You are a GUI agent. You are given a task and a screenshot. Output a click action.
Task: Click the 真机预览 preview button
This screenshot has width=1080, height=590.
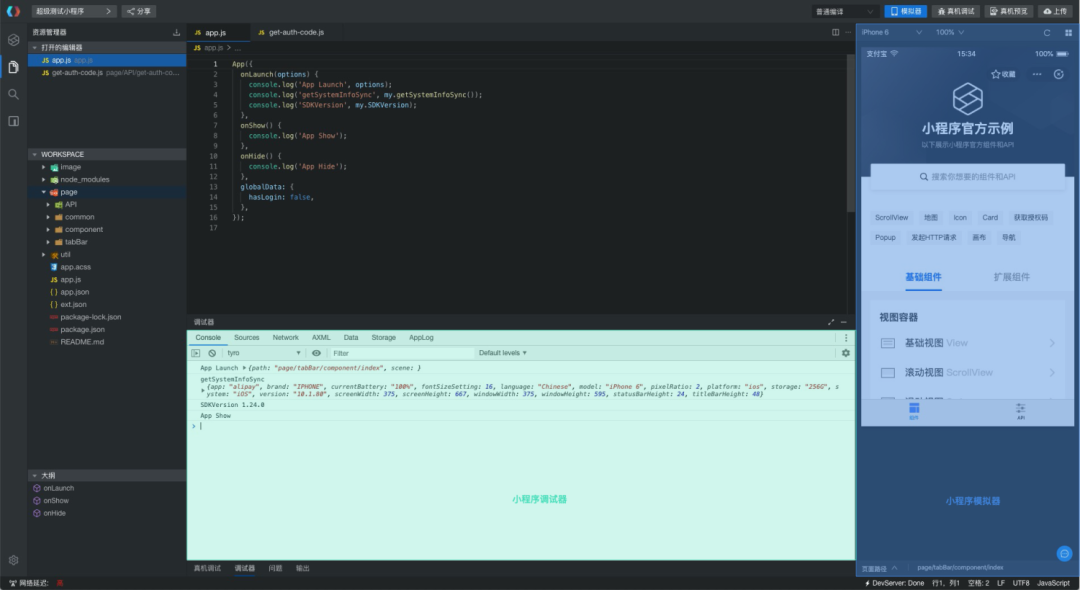pos(1008,11)
